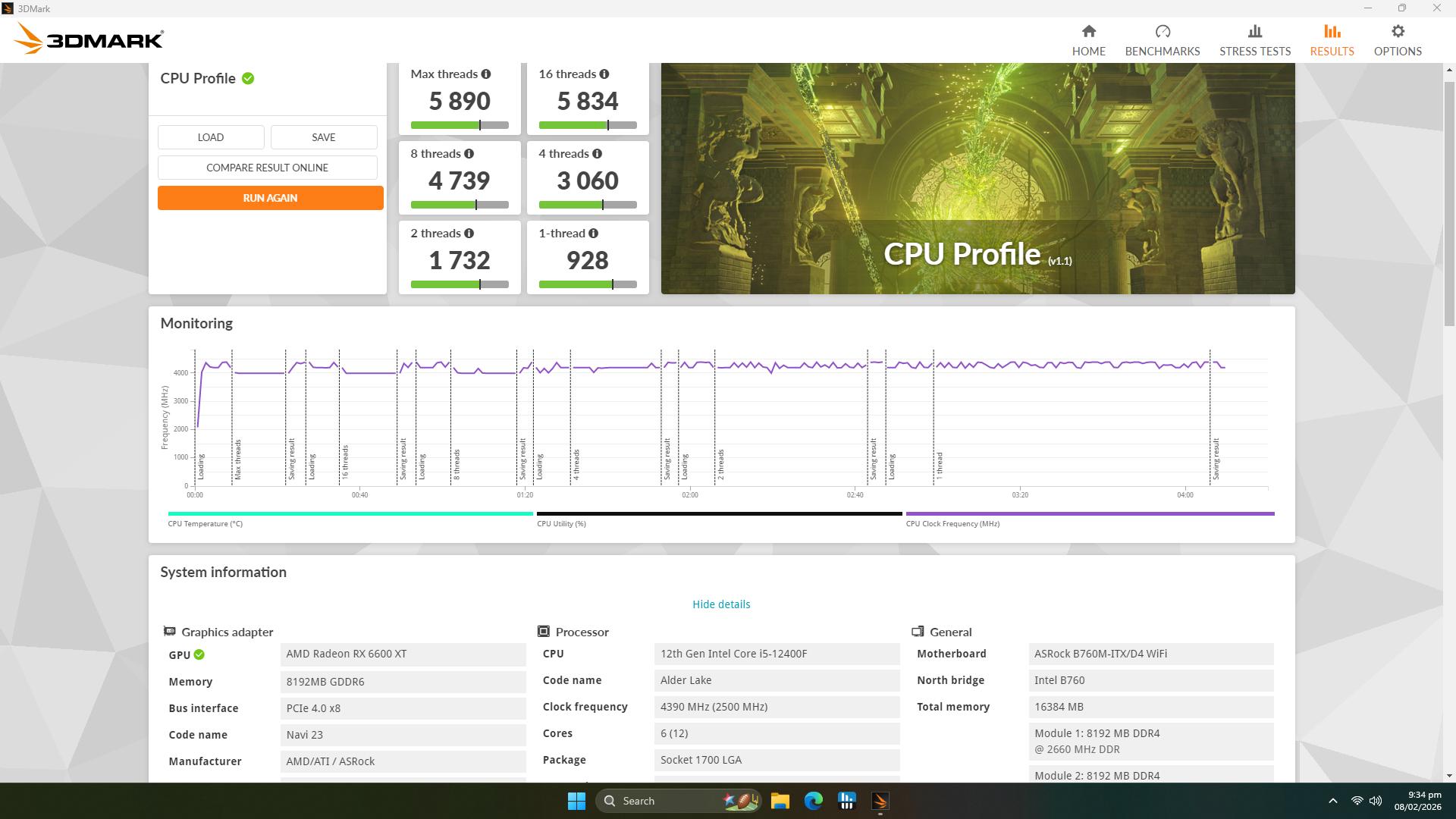Image resolution: width=1456 pixels, height=819 pixels.
Task: Click the 4 739 score value
Action: coord(460,180)
